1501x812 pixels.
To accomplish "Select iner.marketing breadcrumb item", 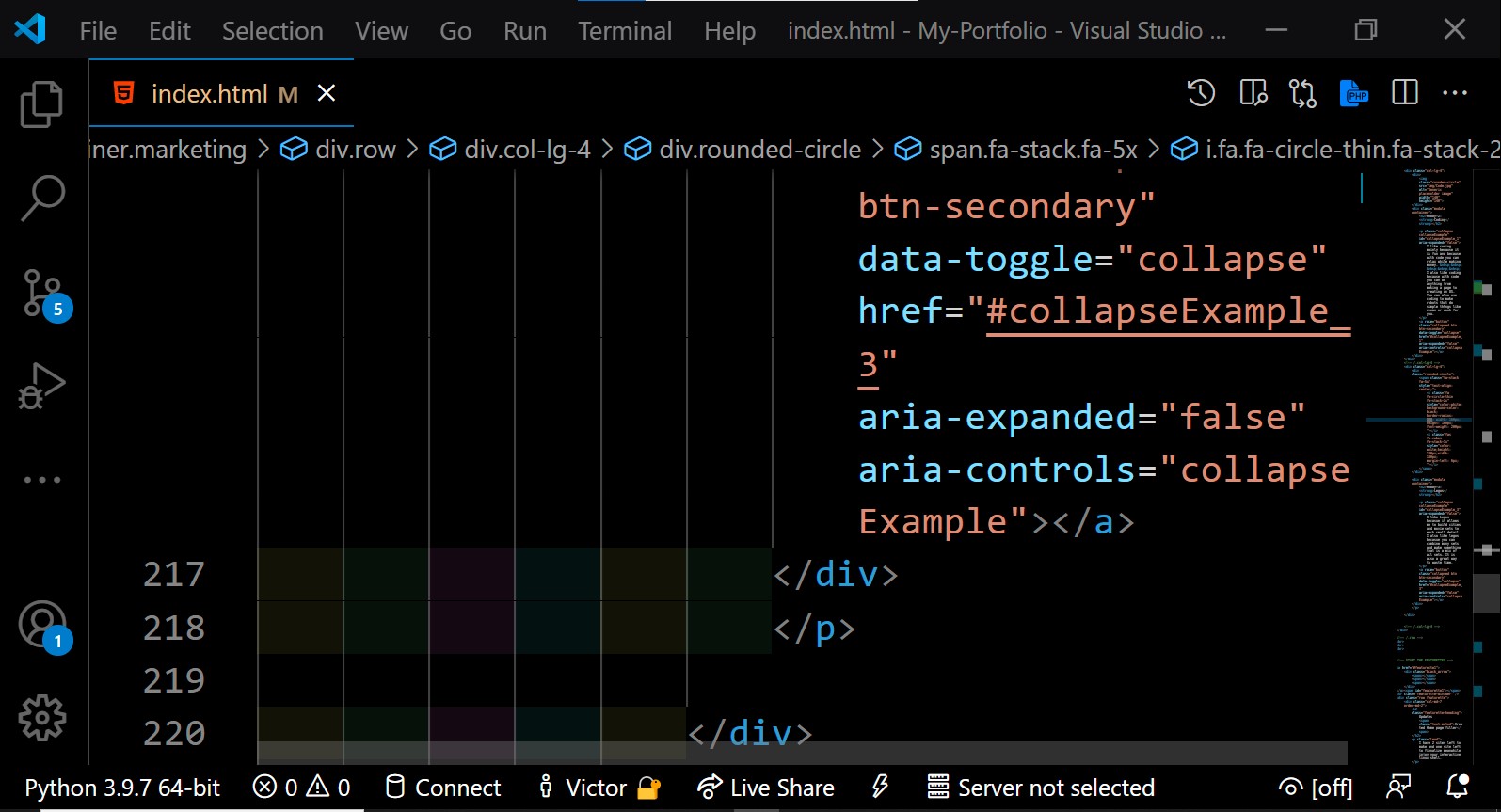I will pyautogui.click(x=168, y=149).
